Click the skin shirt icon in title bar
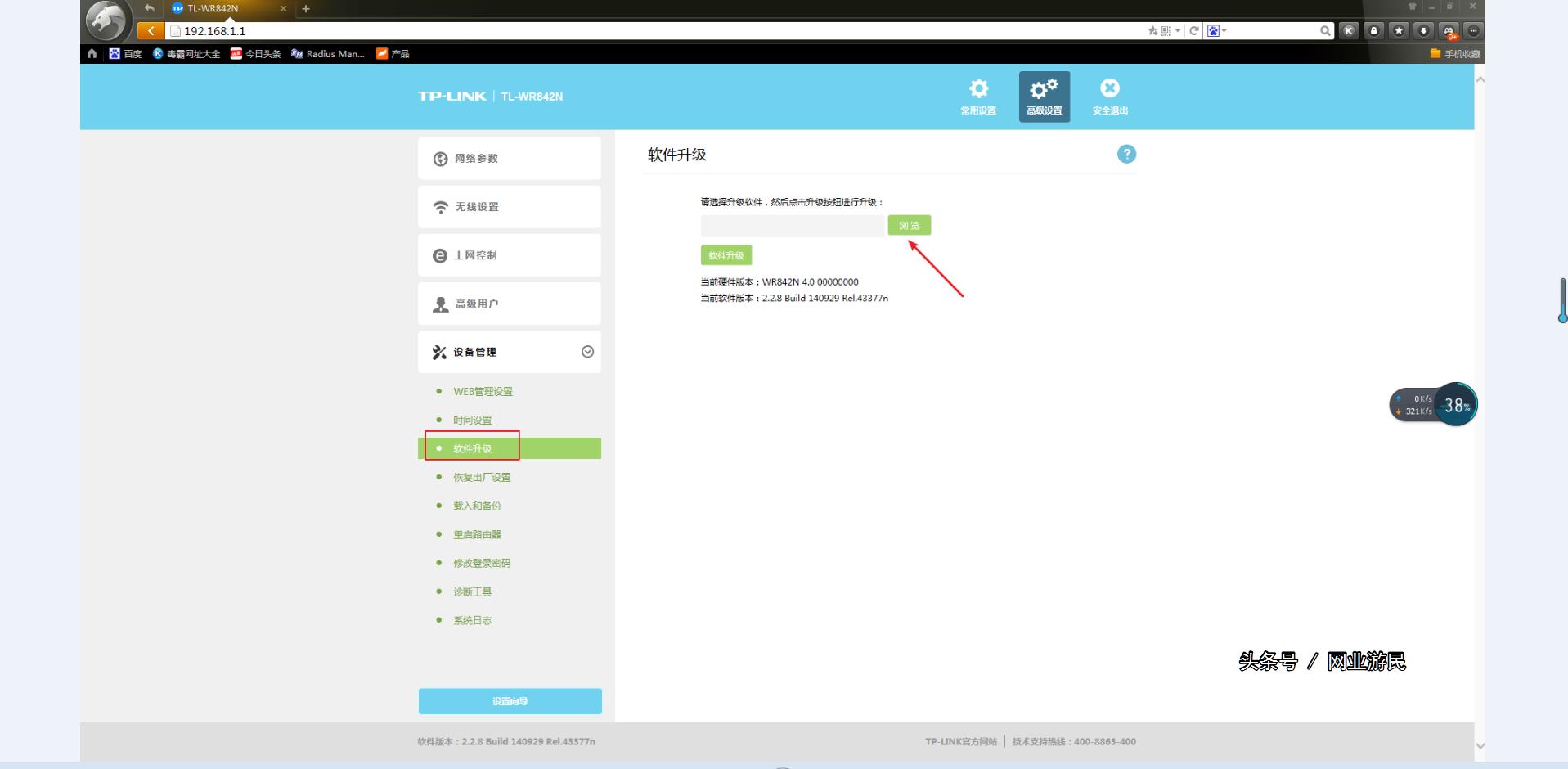The width and height of the screenshot is (1568, 769). pyautogui.click(x=1413, y=7)
